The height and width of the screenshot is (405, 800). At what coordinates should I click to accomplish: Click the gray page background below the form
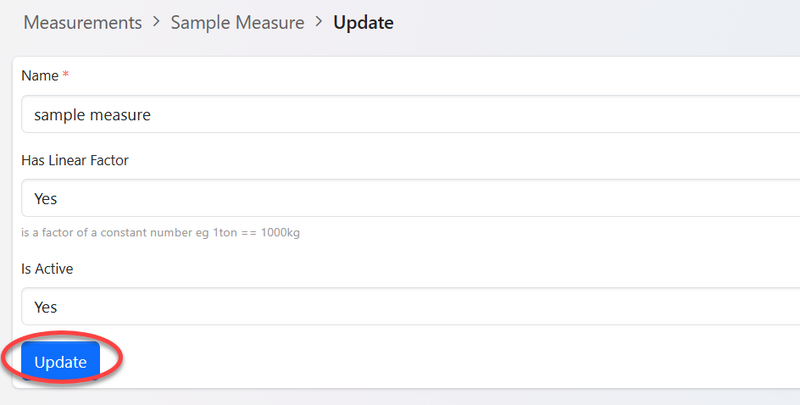[400, 397]
